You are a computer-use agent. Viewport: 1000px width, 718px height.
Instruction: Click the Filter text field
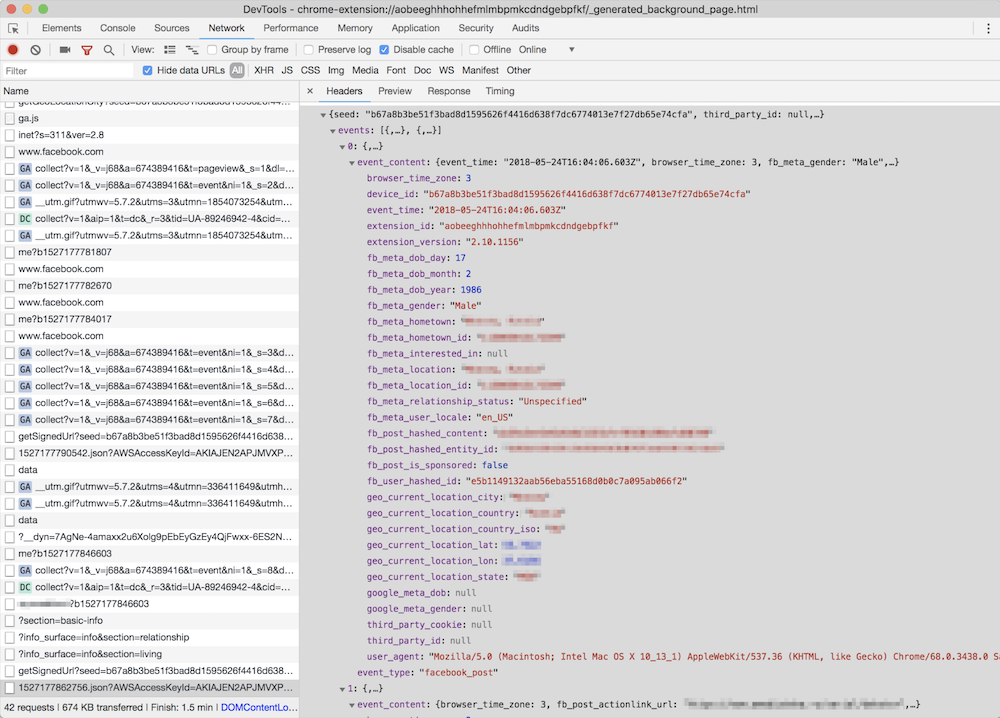tap(68, 71)
